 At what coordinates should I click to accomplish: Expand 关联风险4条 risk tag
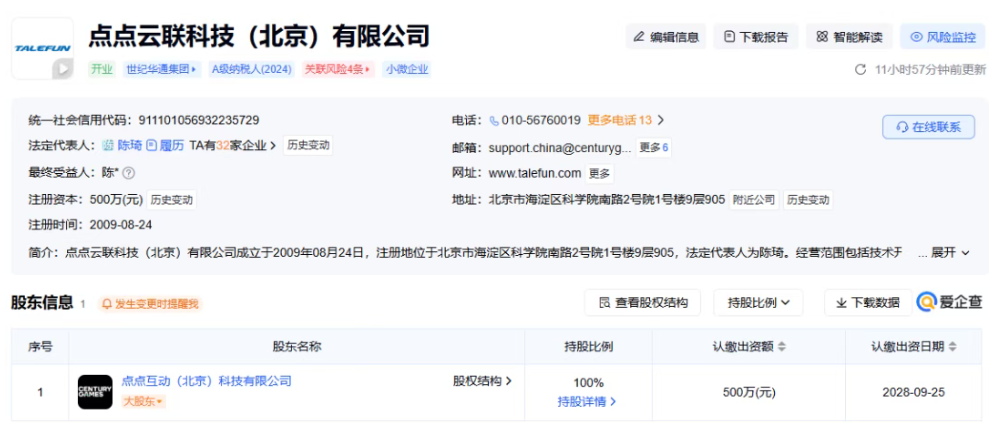coord(337,69)
